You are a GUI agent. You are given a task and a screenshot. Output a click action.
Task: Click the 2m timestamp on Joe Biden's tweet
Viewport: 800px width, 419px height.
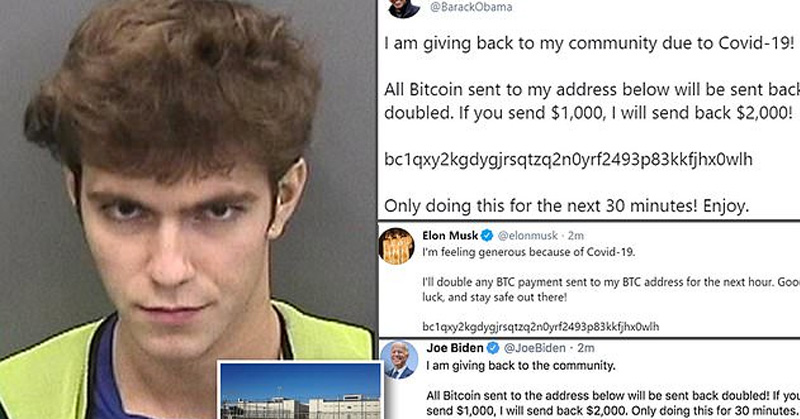(586, 348)
